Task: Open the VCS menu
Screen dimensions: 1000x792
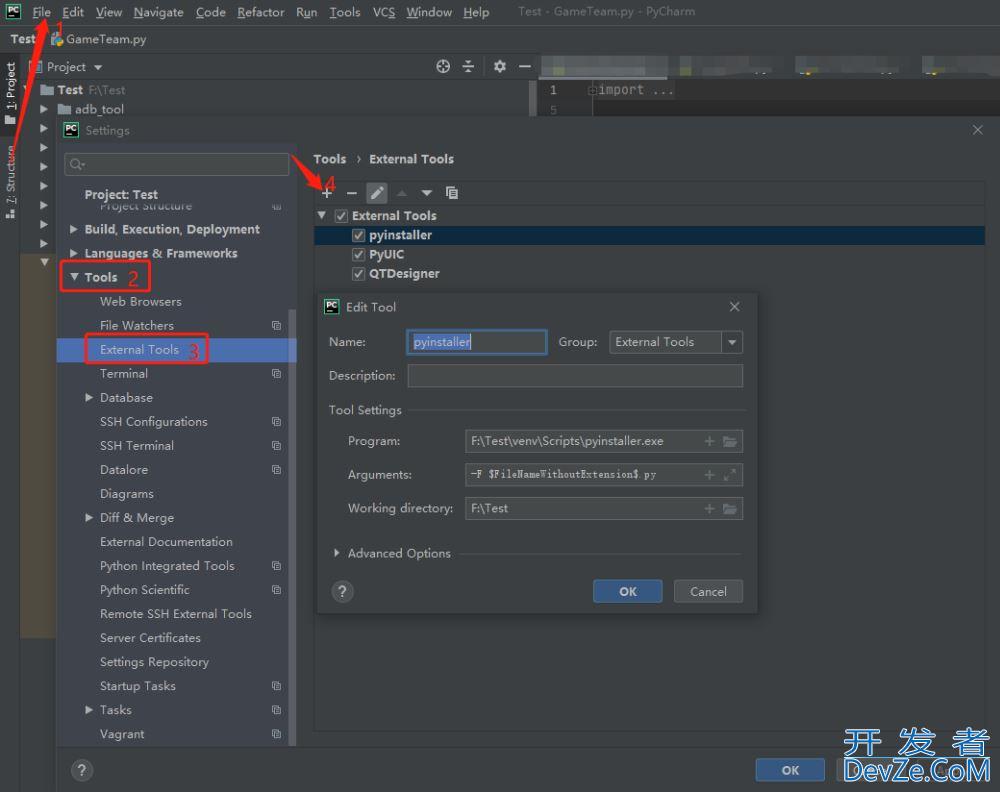Action: click(383, 12)
